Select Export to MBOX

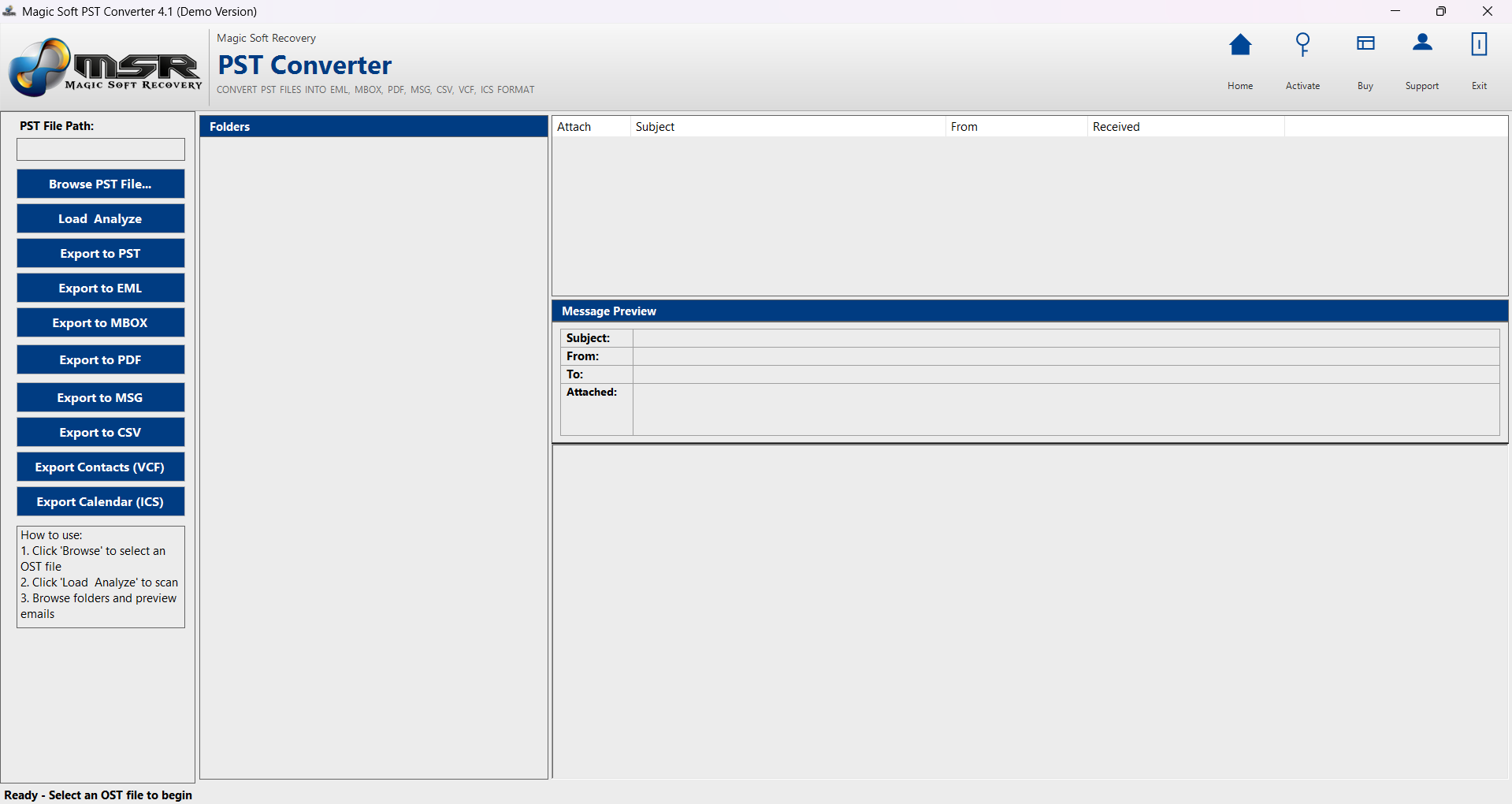click(x=101, y=322)
